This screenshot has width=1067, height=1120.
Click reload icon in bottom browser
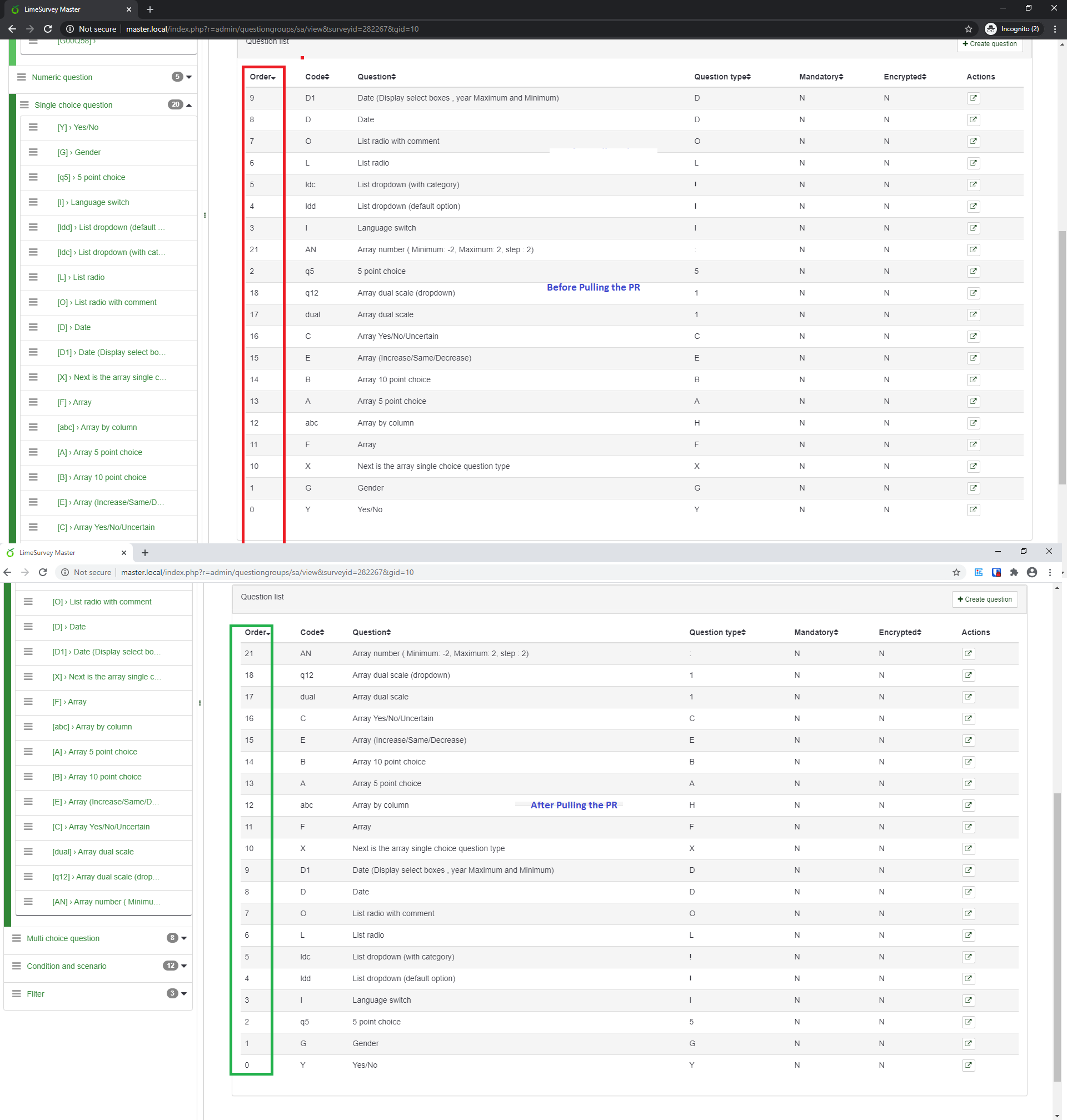coord(43,573)
